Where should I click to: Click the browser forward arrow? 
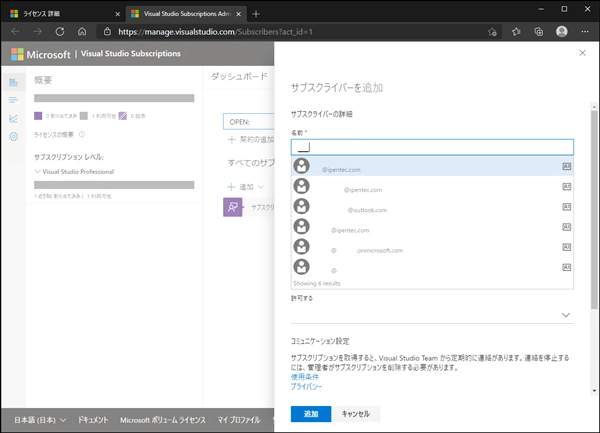point(38,32)
